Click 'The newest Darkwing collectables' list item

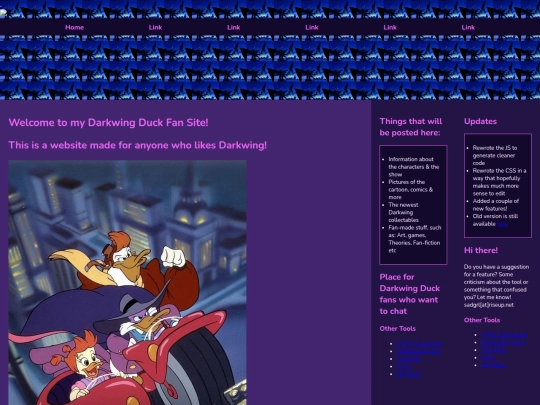[404, 212]
